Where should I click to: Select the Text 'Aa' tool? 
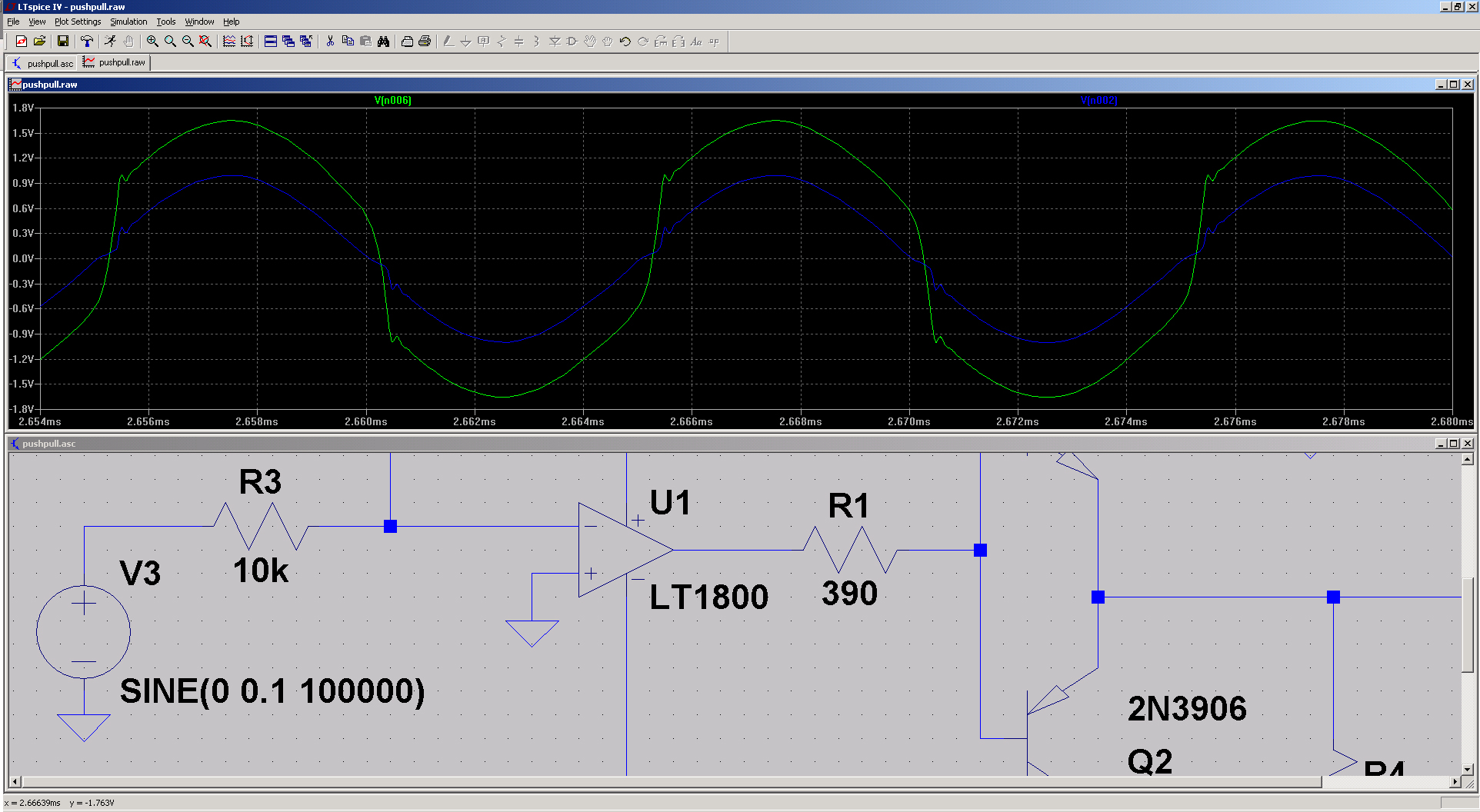[x=696, y=42]
